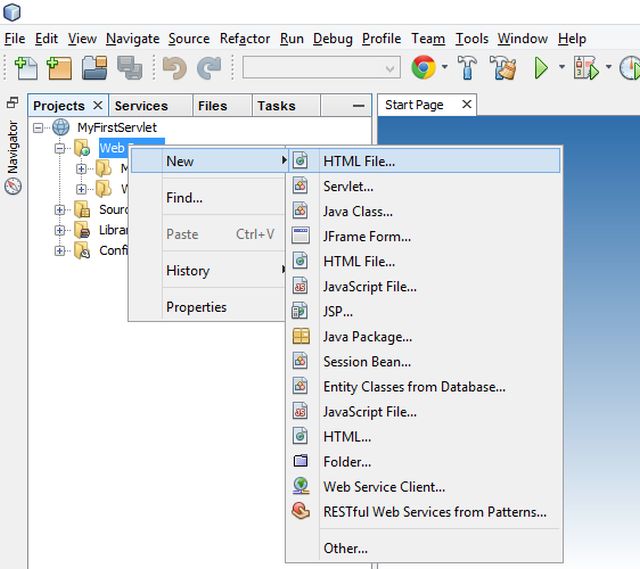
Task: Click the Java Package icon in submenu
Action: (x=301, y=336)
